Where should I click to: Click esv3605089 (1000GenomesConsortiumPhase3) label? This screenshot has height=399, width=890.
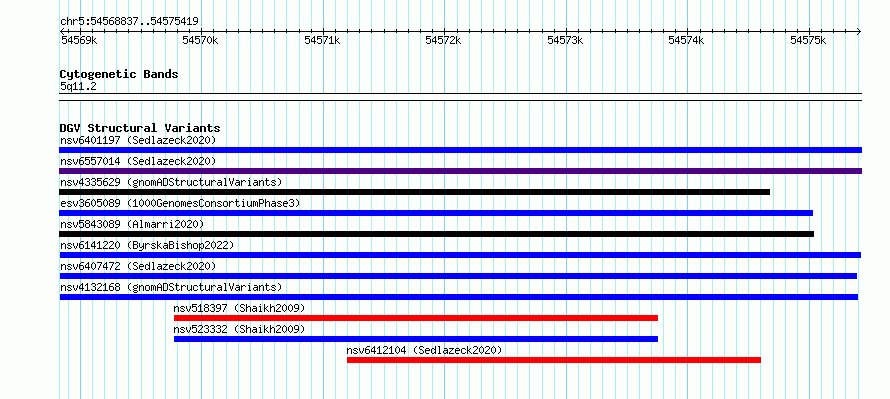tap(180, 203)
